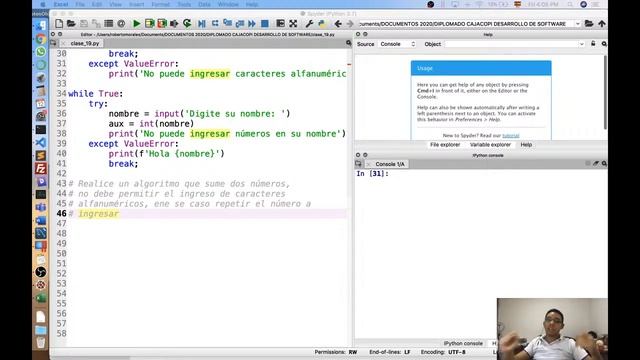This screenshot has height=360, width=640.
Task: Lock the Help pane with the padlock icon
Action: click(x=593, y=44)
